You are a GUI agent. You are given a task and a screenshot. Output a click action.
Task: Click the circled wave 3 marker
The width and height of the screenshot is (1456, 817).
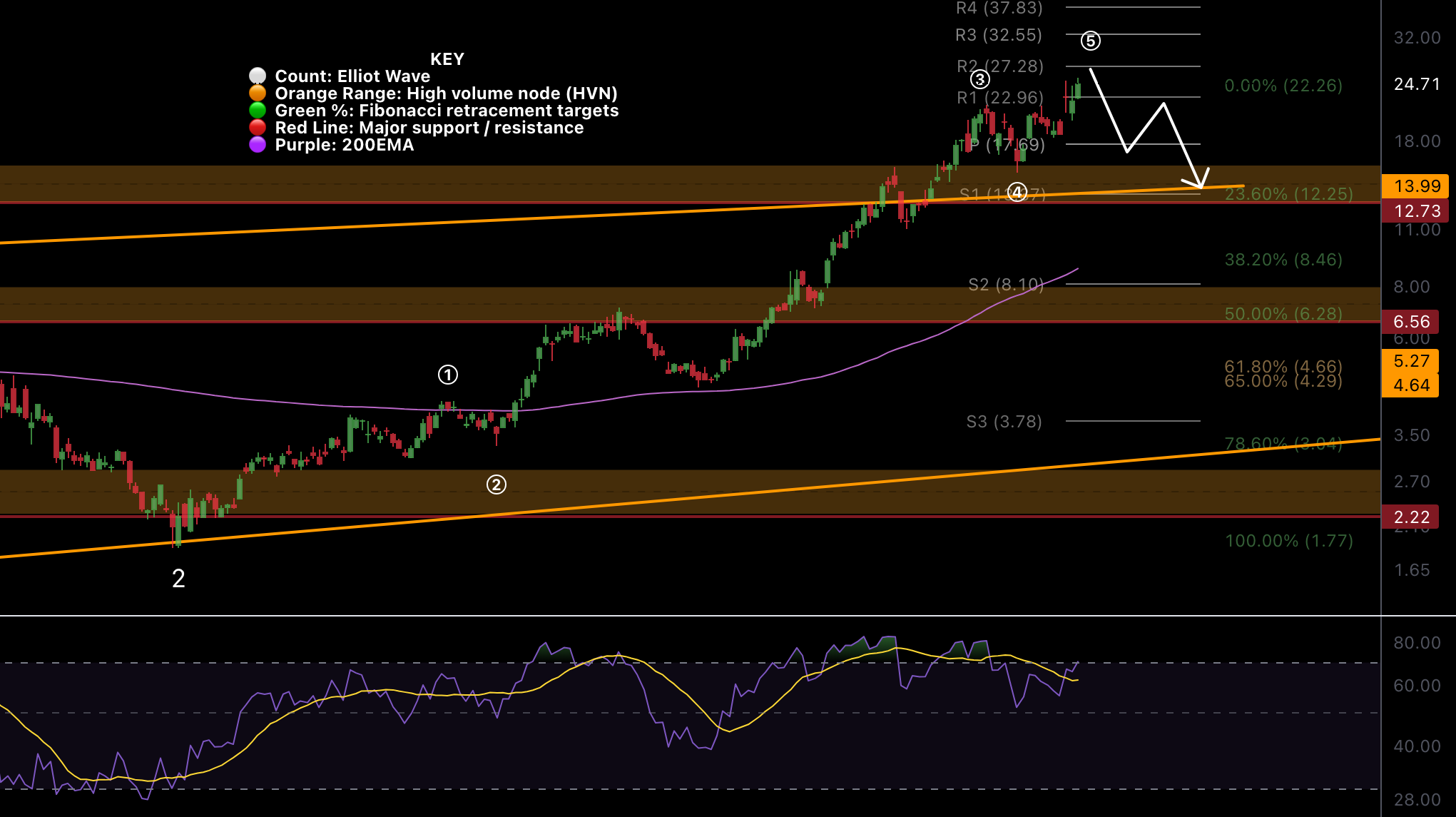(x=980, y=79)
